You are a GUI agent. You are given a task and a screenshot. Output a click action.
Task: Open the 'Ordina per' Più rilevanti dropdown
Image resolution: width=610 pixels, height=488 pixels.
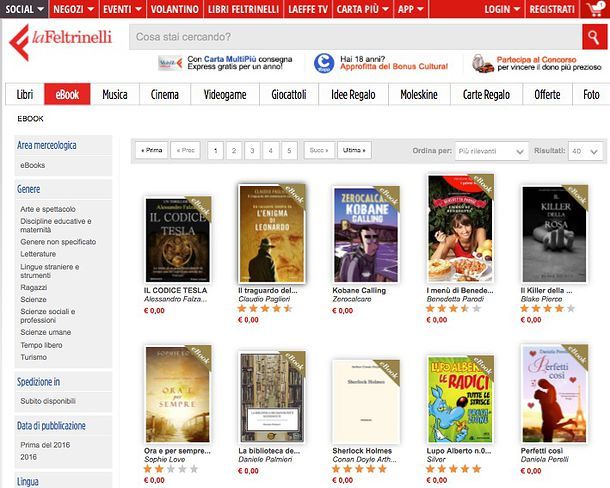pos(491,151)
